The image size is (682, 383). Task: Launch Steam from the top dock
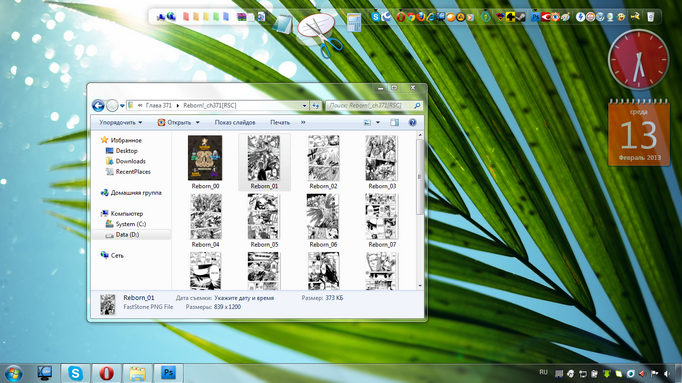pyautogui.click(x=520, y=17)
